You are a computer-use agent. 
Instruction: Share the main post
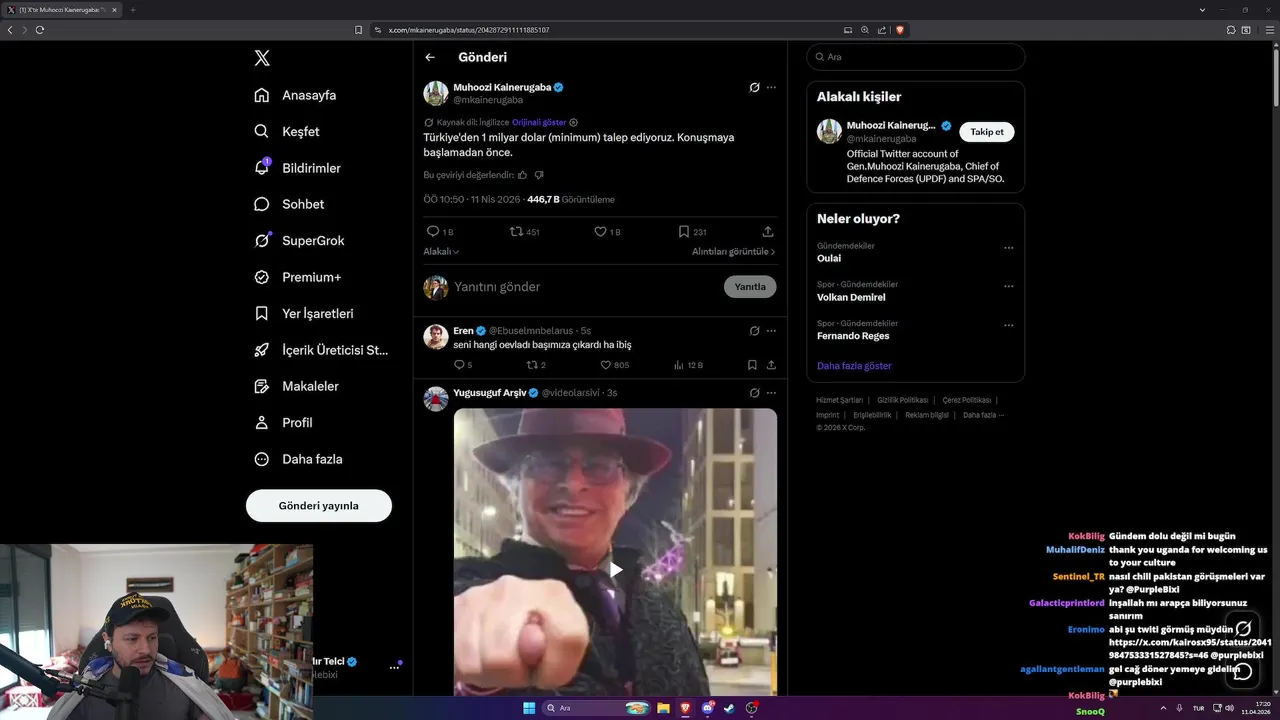pyautogui.click(x=768, y=231)
